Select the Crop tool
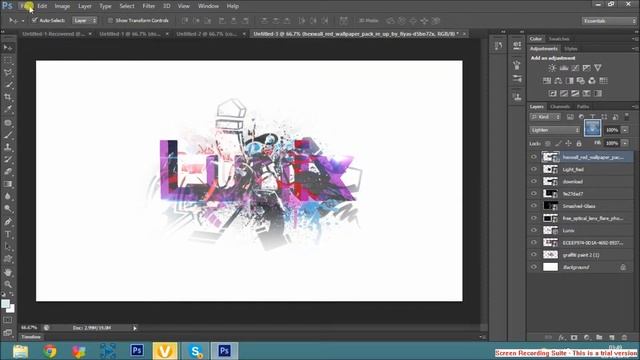The height and width of the screenshot is (360, 640). pos(8,97)
